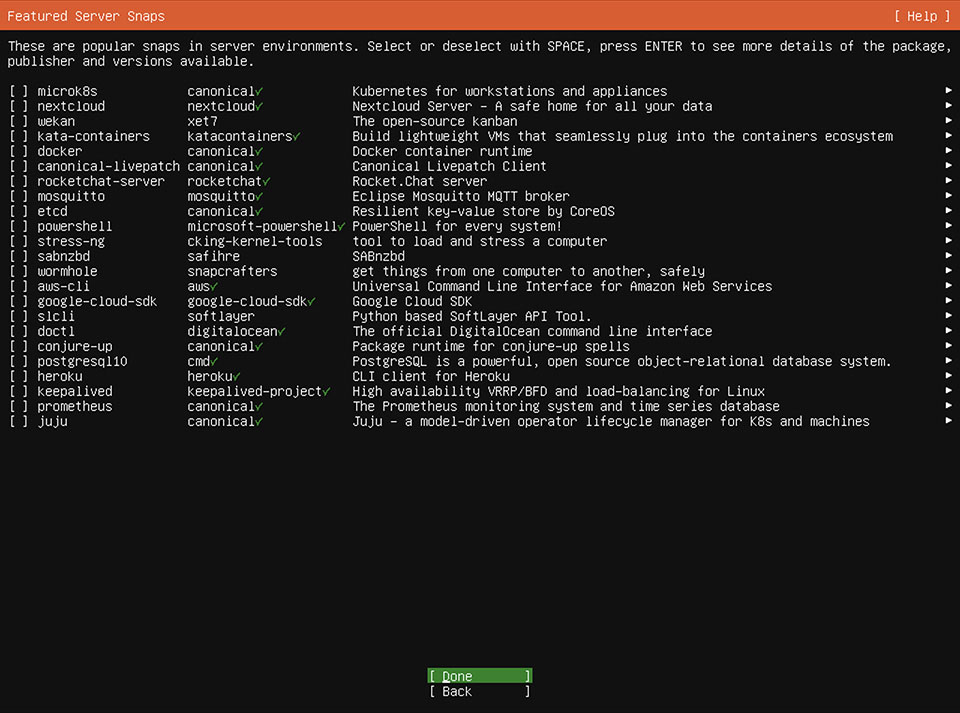Select the juju snap name
The width and height of the screenshot is (960, 713).
coord(52,422)
